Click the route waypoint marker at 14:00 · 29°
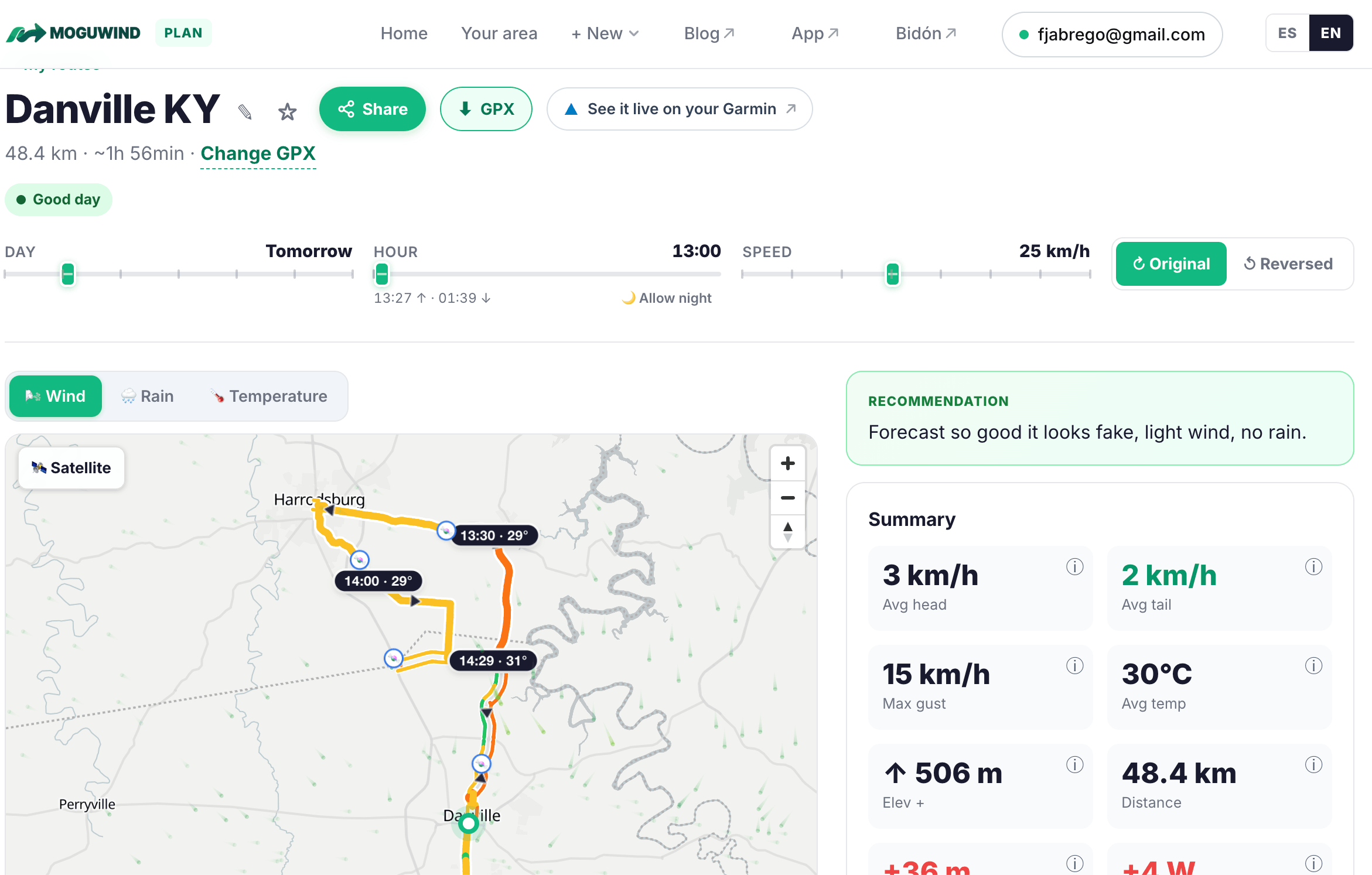This screenshot has width=1372, height=875. (x=360, y=560)
